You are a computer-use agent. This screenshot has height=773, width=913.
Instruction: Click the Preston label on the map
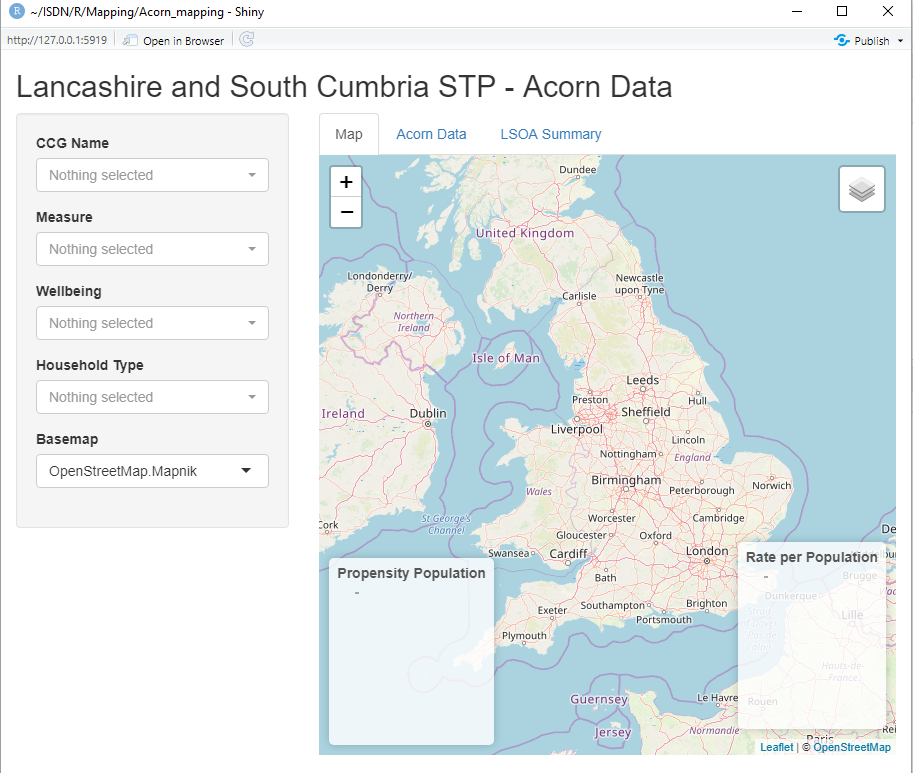(590, 400)
